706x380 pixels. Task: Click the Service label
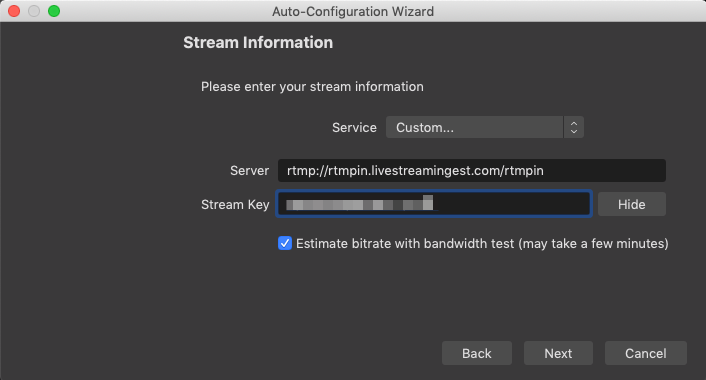[354, 127]
